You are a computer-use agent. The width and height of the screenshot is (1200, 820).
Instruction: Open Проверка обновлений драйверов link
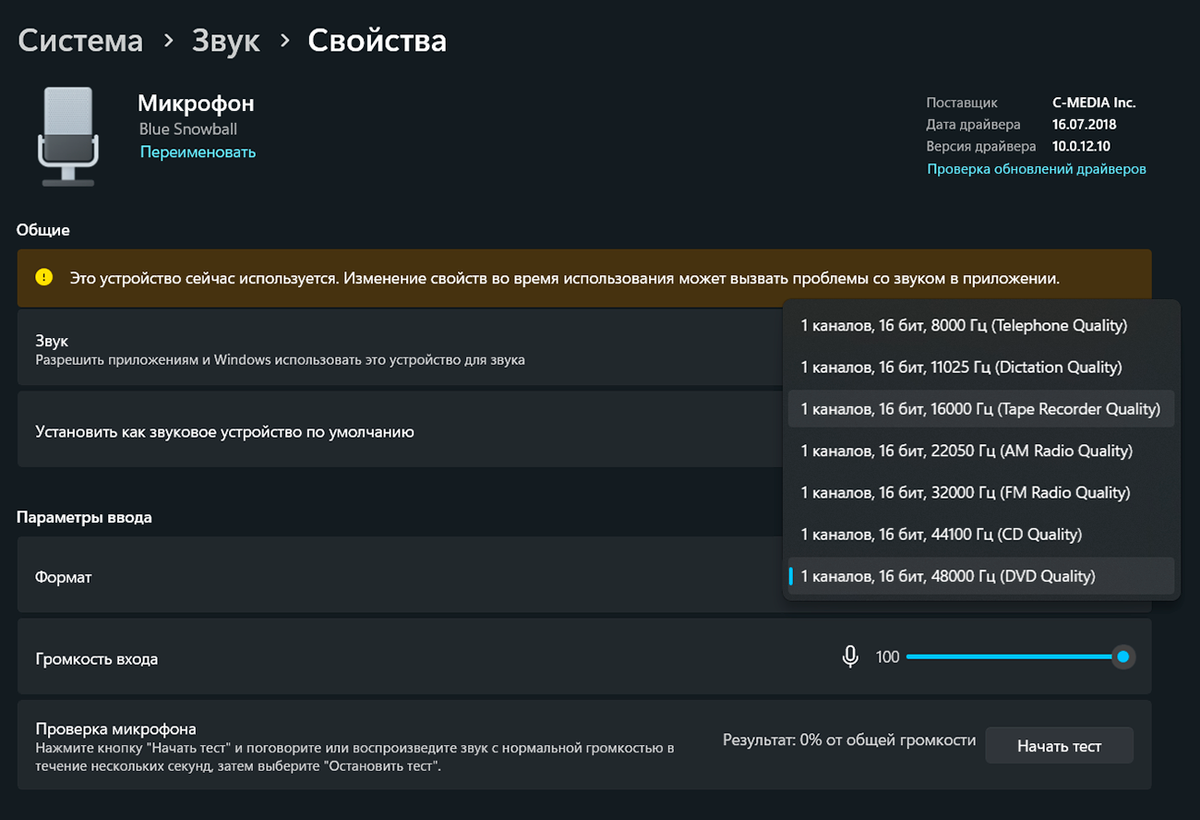pos(1036,169)
